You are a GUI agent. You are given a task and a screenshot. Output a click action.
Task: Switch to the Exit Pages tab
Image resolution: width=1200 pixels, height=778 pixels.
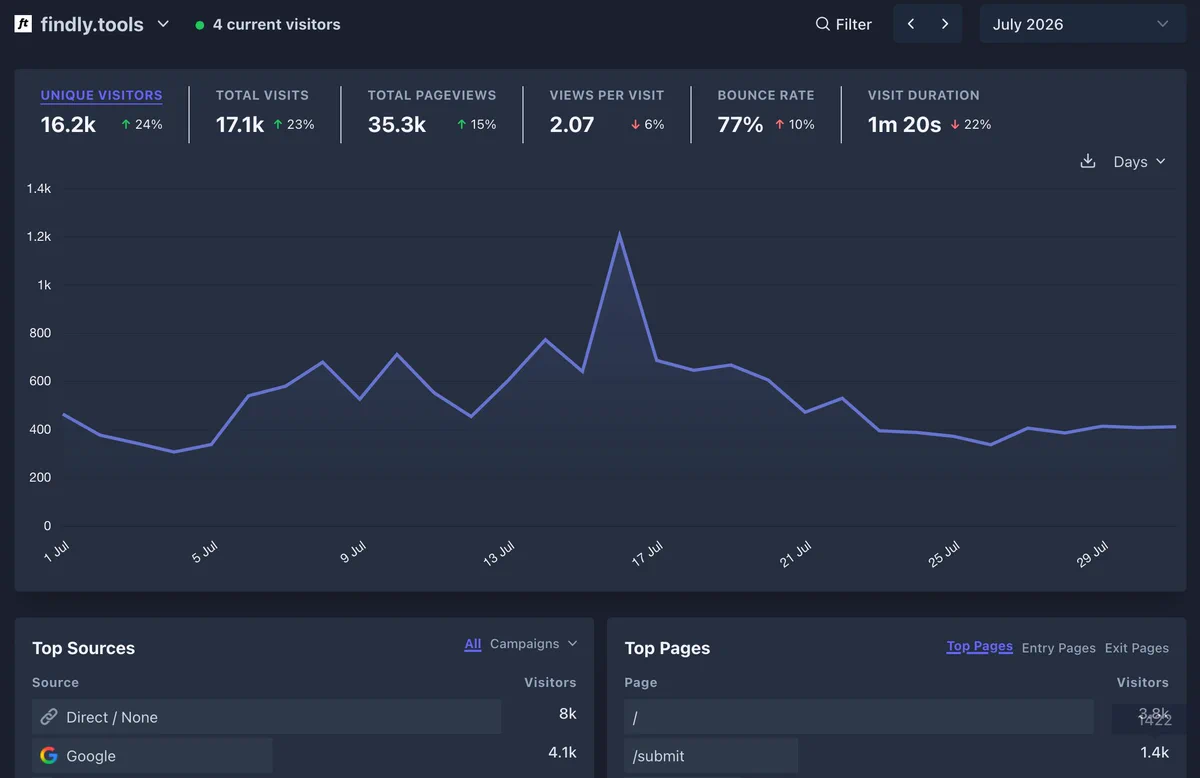1137,648
